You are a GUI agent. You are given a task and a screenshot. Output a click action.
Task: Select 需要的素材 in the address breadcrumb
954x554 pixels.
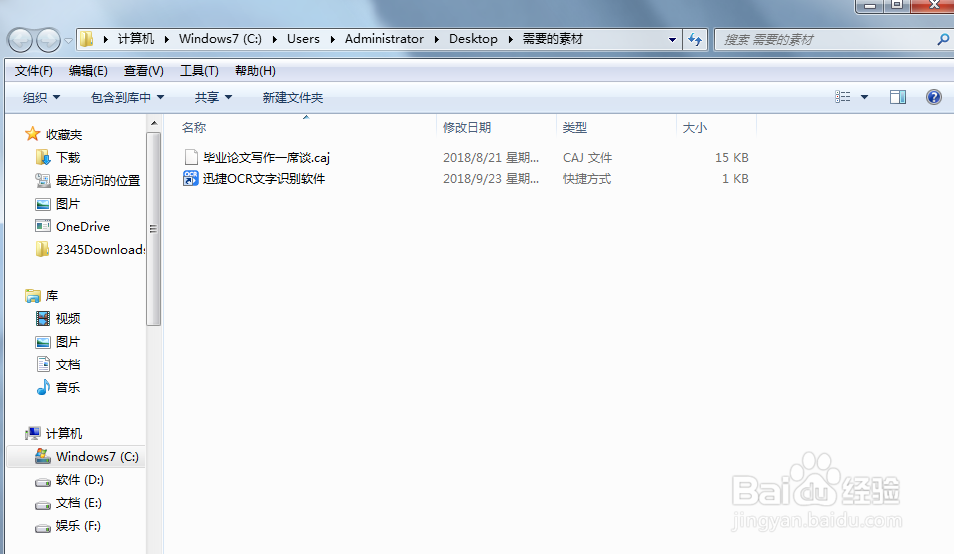pyautogui.click(x=552, y=39)
